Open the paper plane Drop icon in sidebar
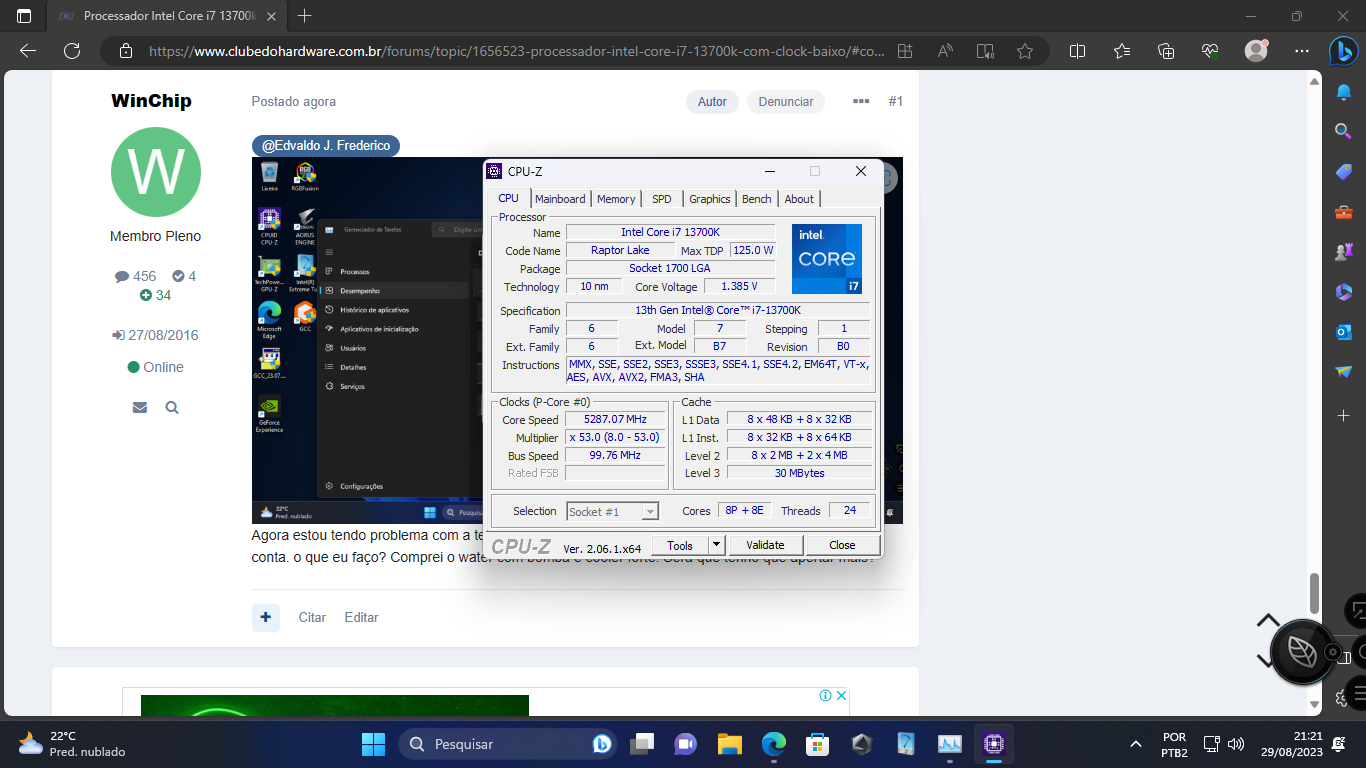The width and height of the screenshot is (1366, 768). point(1343,371)
